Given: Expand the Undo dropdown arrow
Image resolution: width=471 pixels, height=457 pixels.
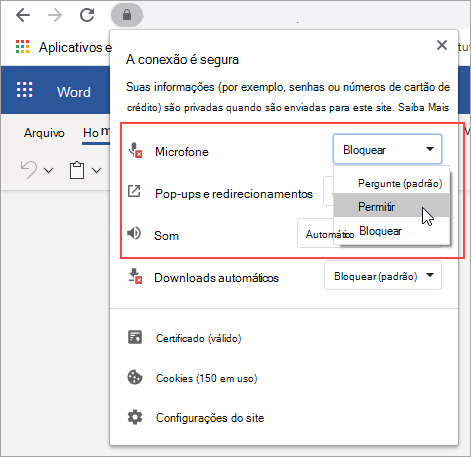Looking at the screenshot, I should (x=49, y=171).
